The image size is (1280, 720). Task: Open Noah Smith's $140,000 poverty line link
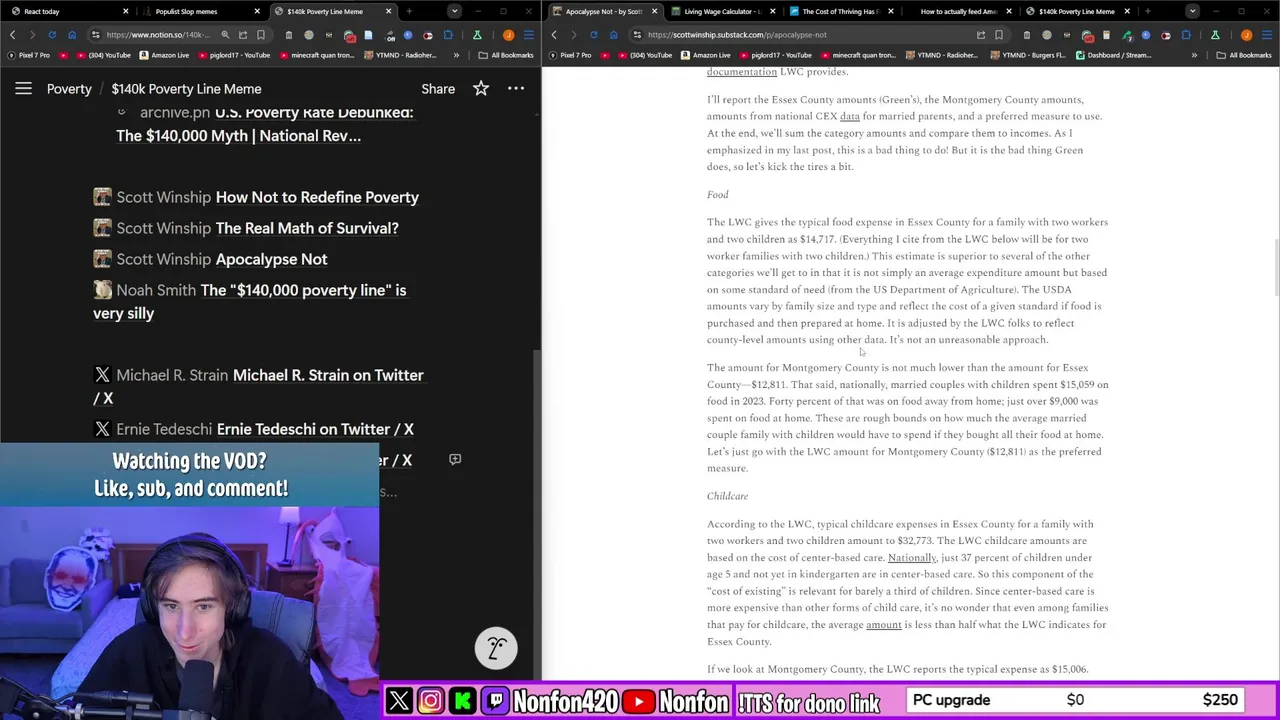click(x=250, y=301)
